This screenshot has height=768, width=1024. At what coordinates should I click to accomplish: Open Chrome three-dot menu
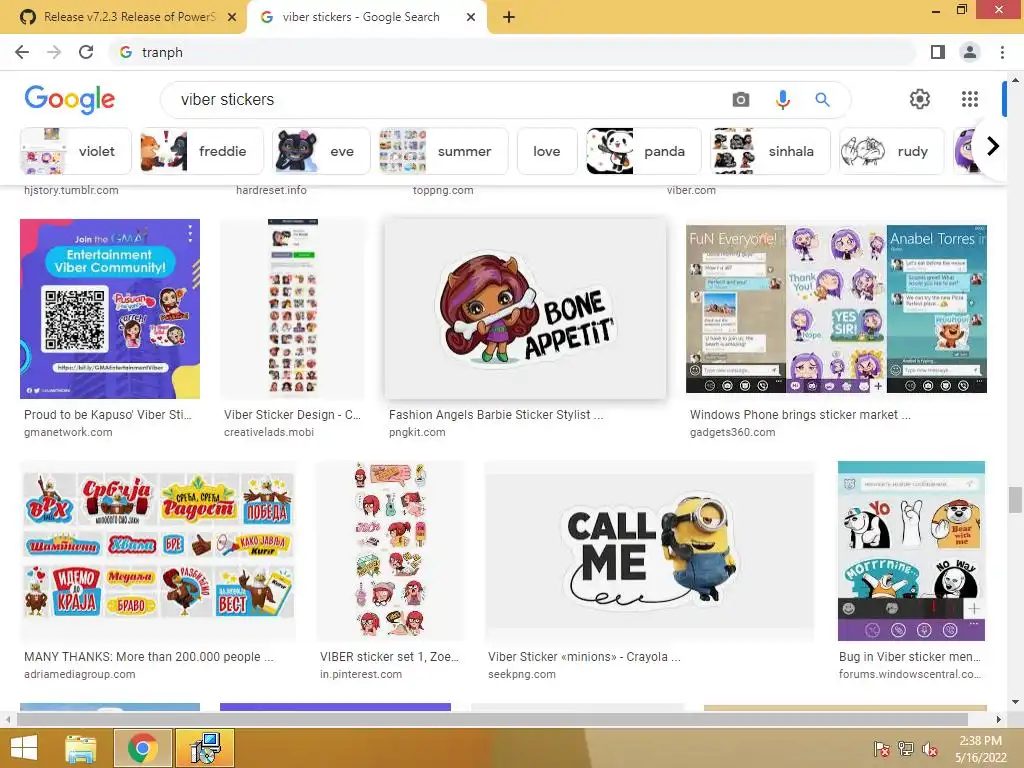pos(1002,52)
